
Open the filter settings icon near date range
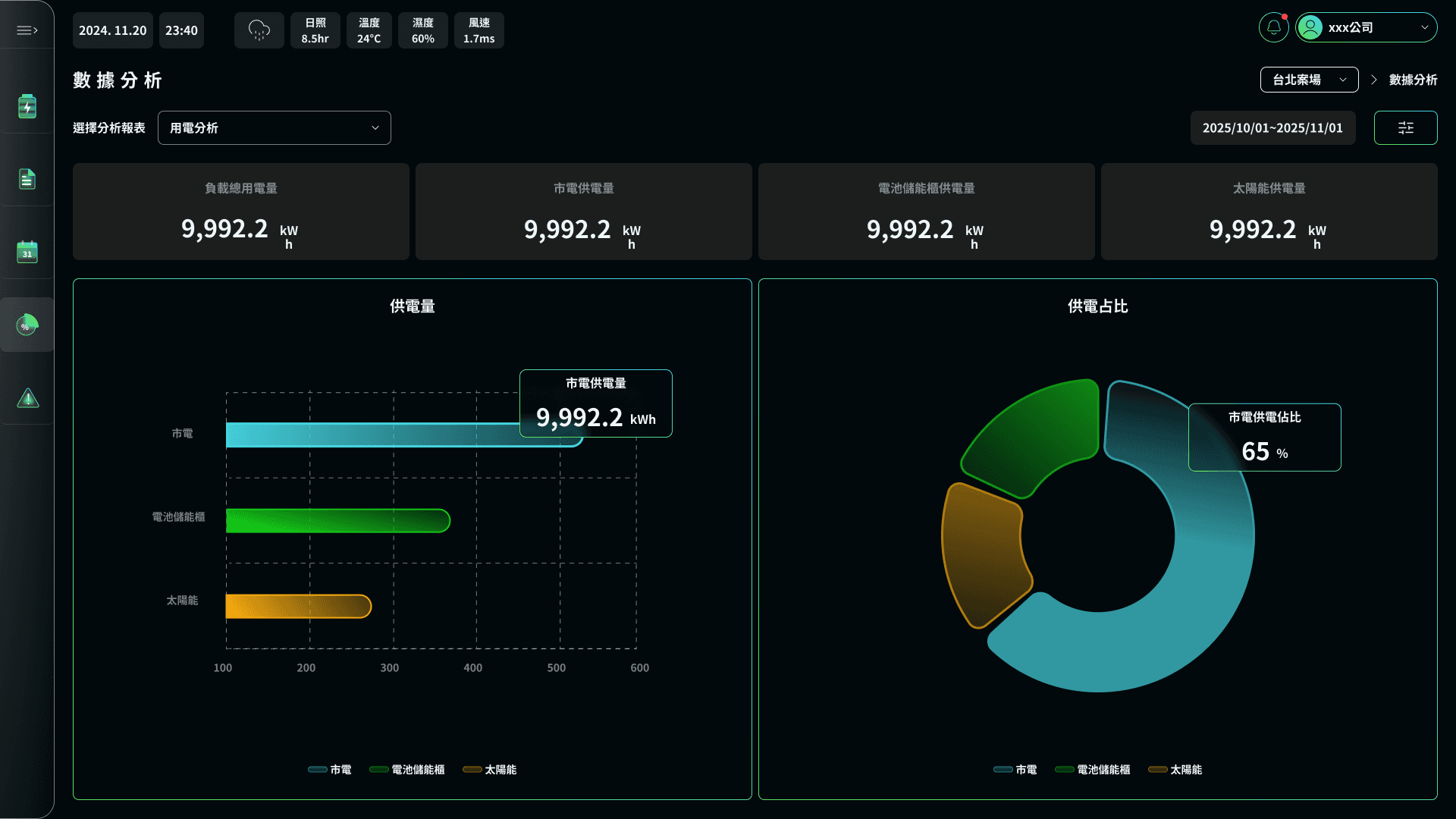coord(1405,127)
